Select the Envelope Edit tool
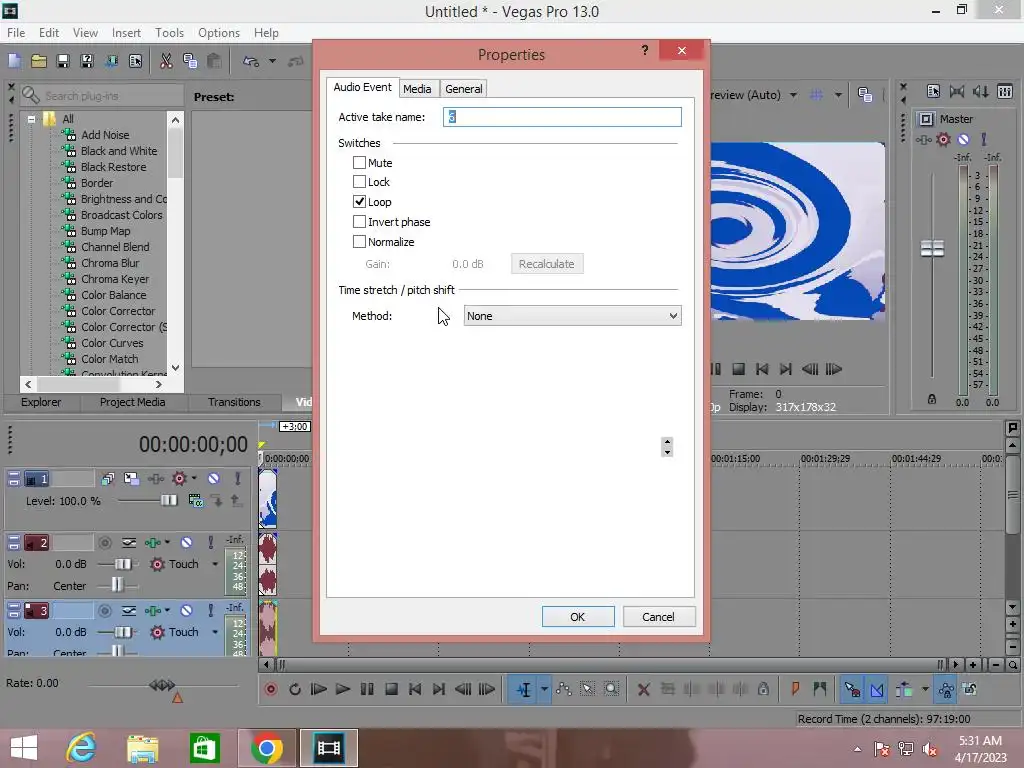 coord(564,689)
